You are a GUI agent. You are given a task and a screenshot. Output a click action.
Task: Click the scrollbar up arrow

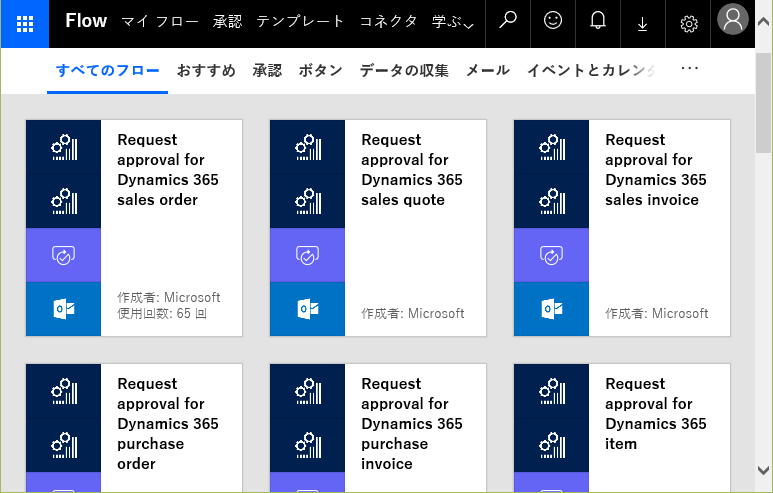[763, 21]
